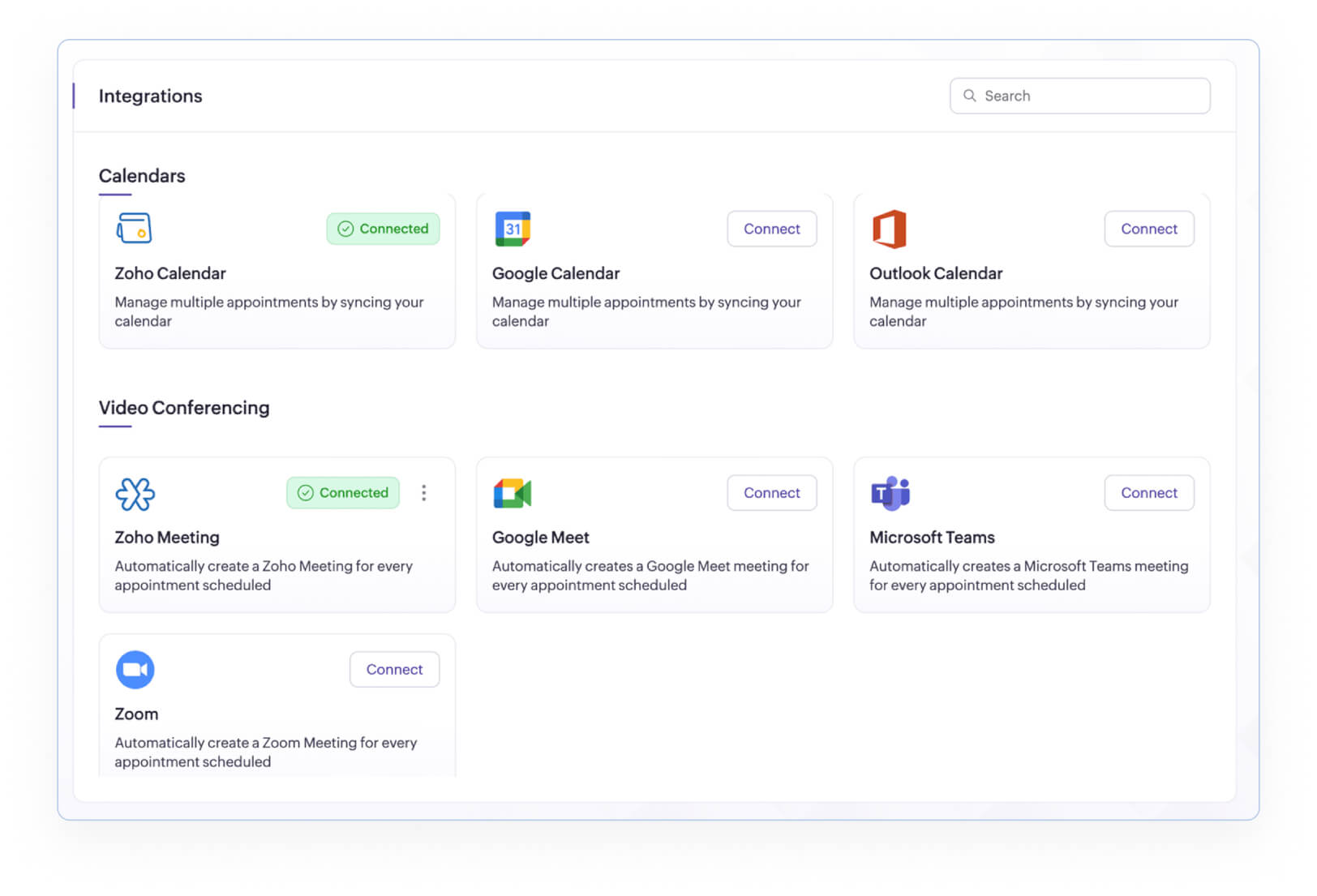The height and width of the screenshot is (896, 1317).
Task: Click the Google Meet icon
Action: (513, 492)
